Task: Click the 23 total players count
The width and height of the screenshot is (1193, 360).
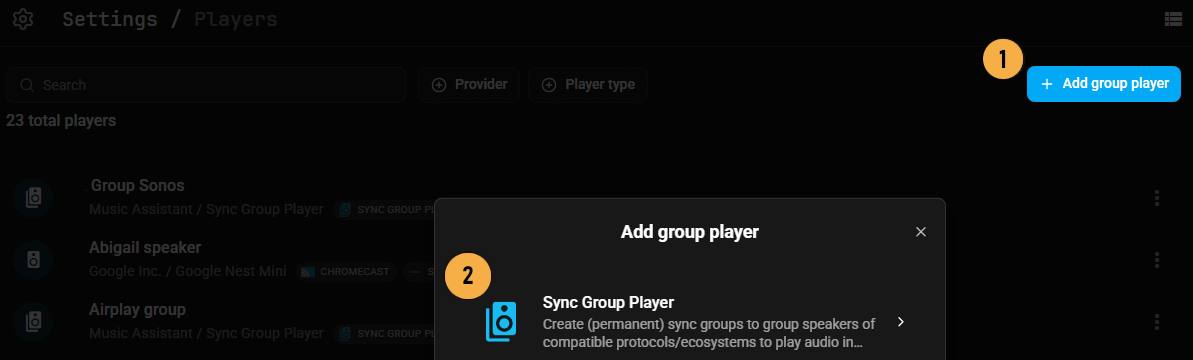Action: coord(61,120)
